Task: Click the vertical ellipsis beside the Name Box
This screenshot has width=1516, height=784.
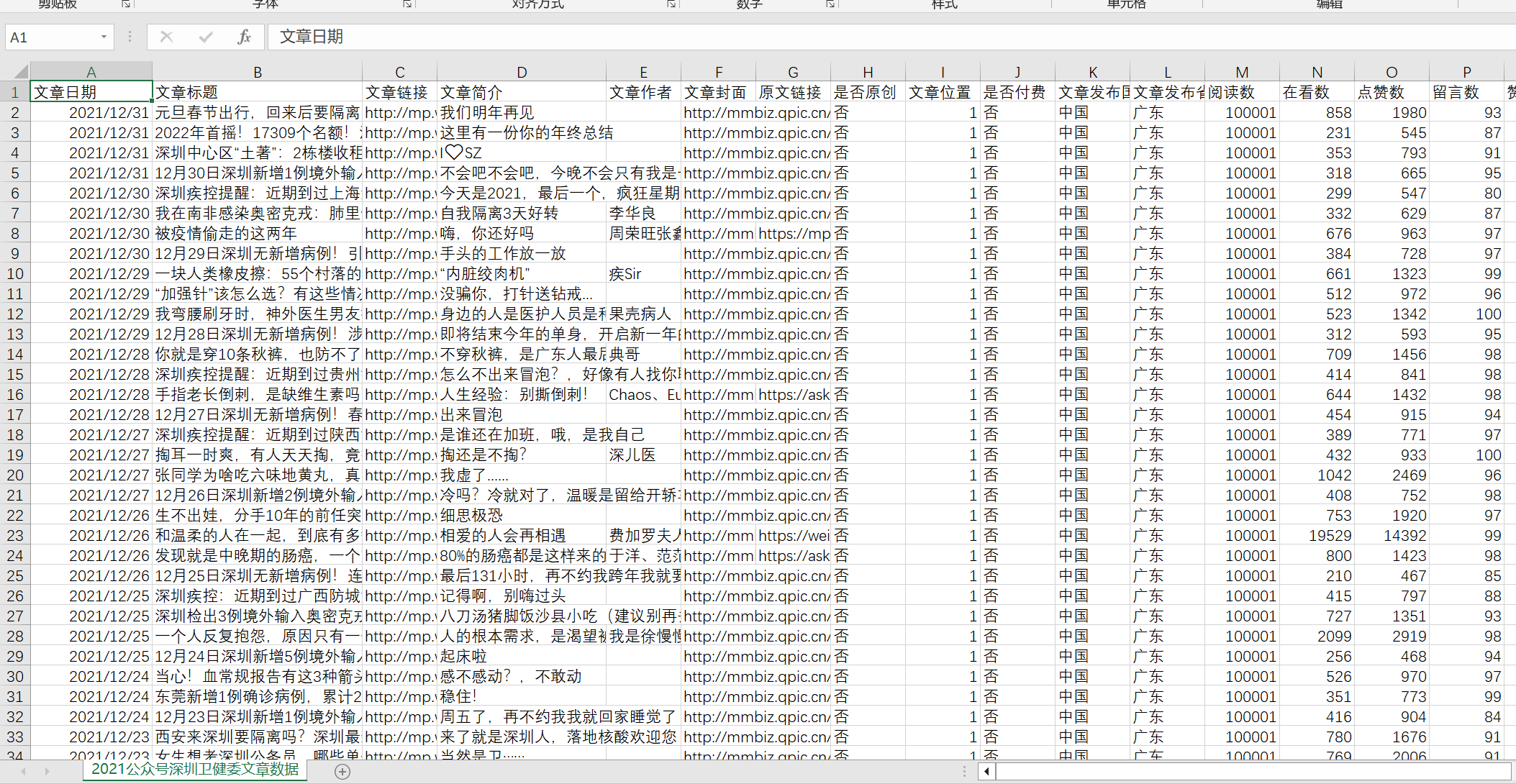Action: click(129, 37)
